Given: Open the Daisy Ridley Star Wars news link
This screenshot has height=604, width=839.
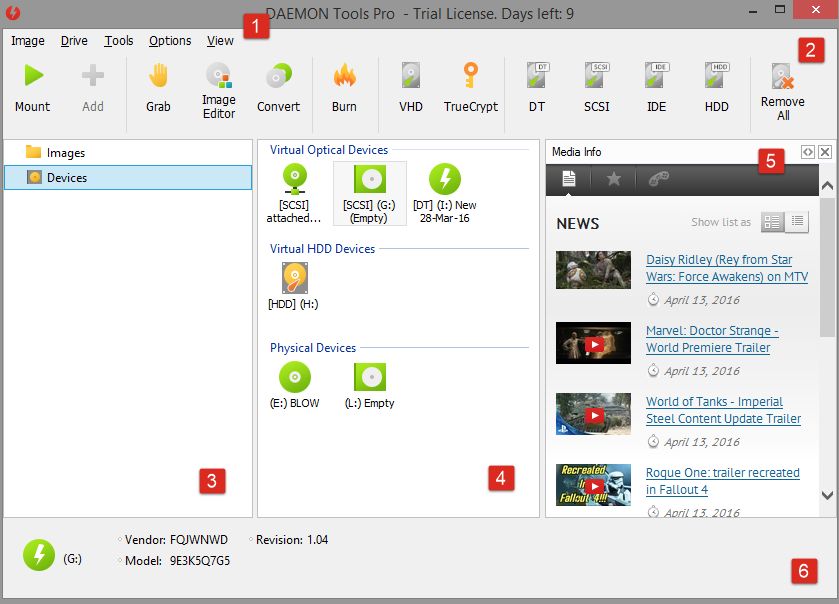Looking at the screenshot, I should pos(727,268).
